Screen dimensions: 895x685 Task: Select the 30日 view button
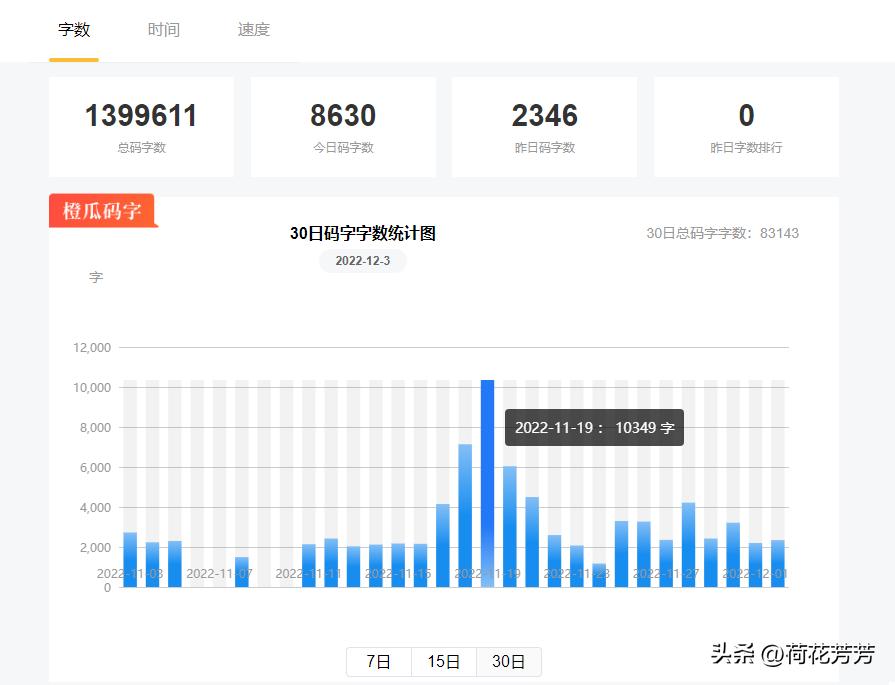click(509, 661)
